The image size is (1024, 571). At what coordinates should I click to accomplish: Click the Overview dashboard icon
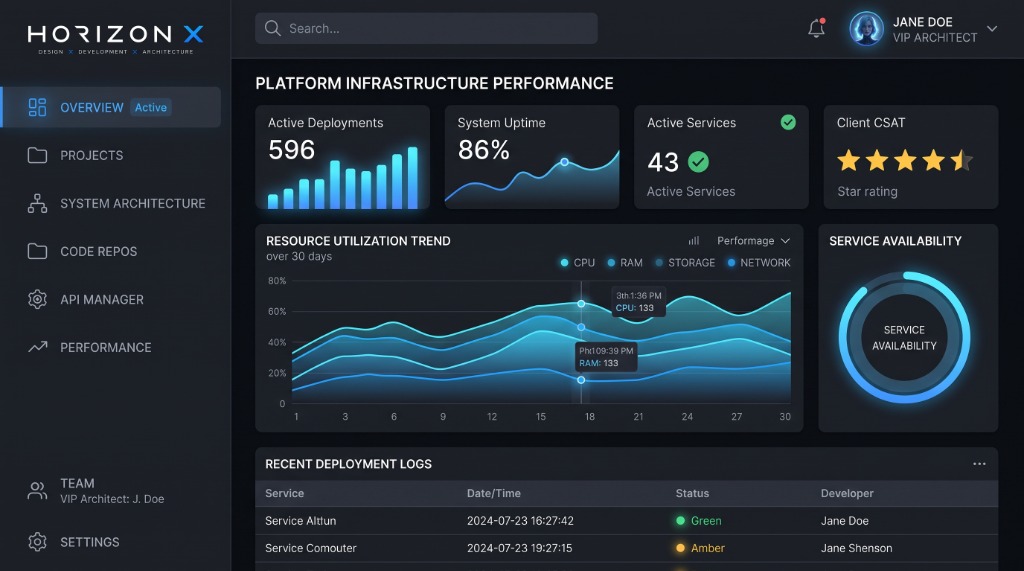(x=37, y=107)
